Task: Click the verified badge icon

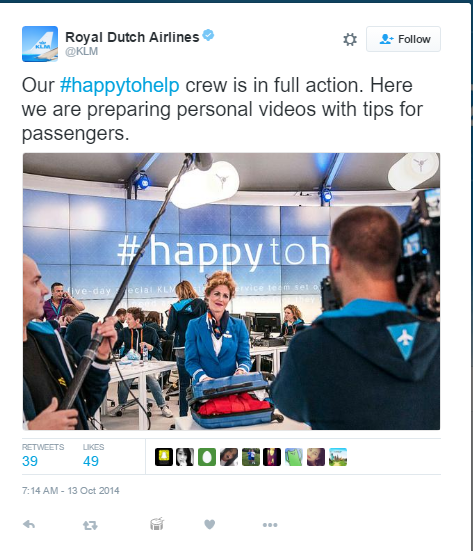Action: [x=208, y=35]
